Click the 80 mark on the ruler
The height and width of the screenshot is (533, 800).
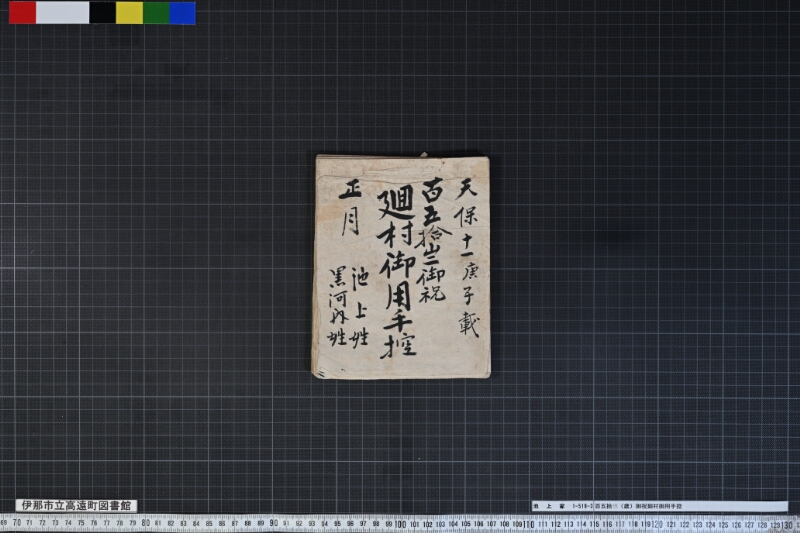pyautogui.click(x=145, y=523)
